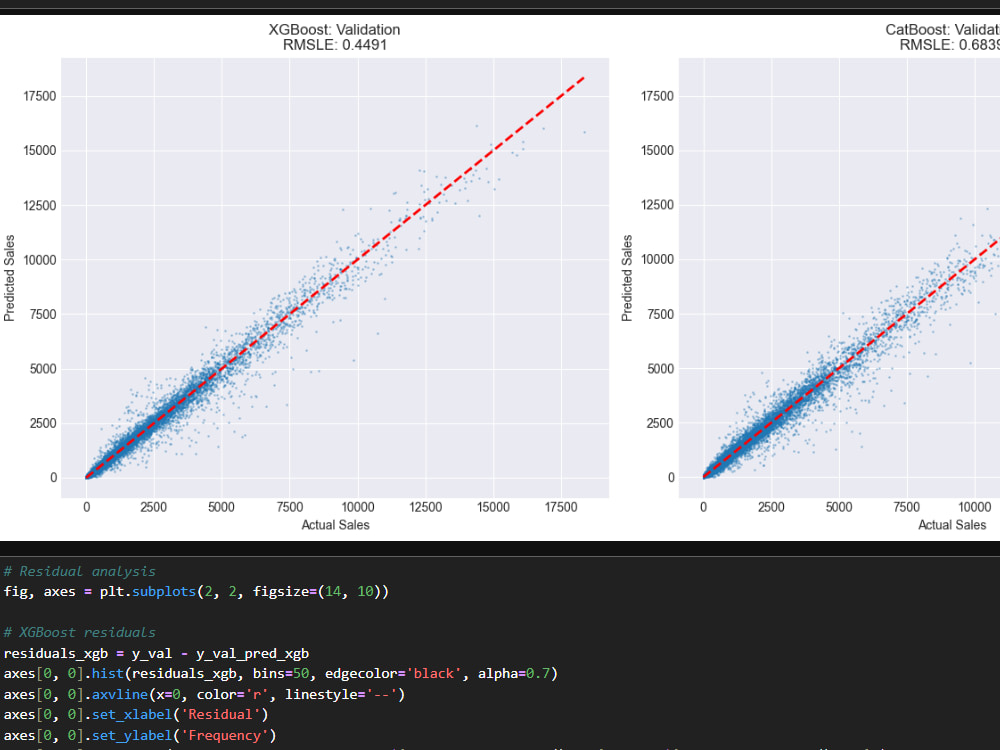The width and height of the screenshot is (1000, 750).
Task: Place cursor in '# XGBoost residuals' comment
Action: pos(80,633)
